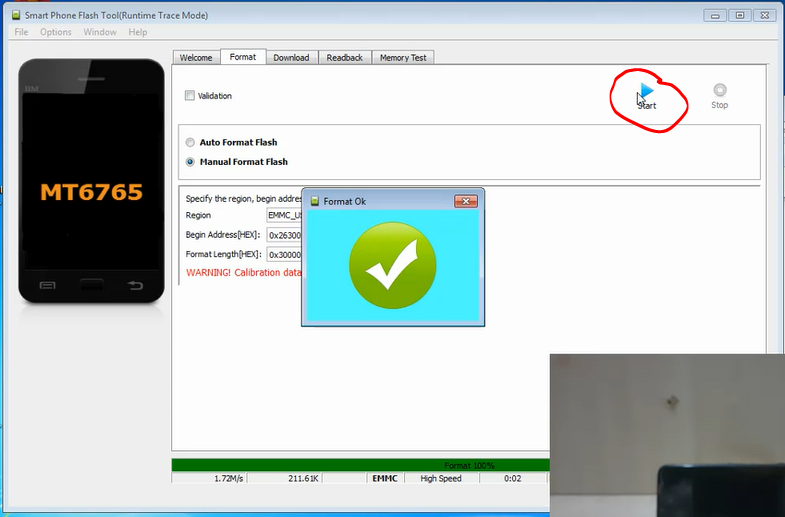
Task: Enable the Validation checkbox
Action: point(190,95)
